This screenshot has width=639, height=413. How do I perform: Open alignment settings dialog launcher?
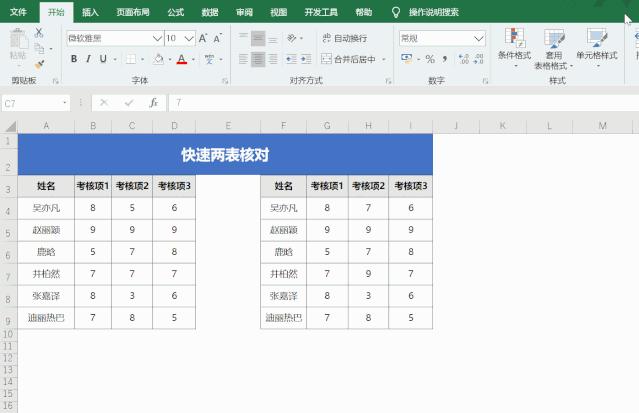coord(388,81)
